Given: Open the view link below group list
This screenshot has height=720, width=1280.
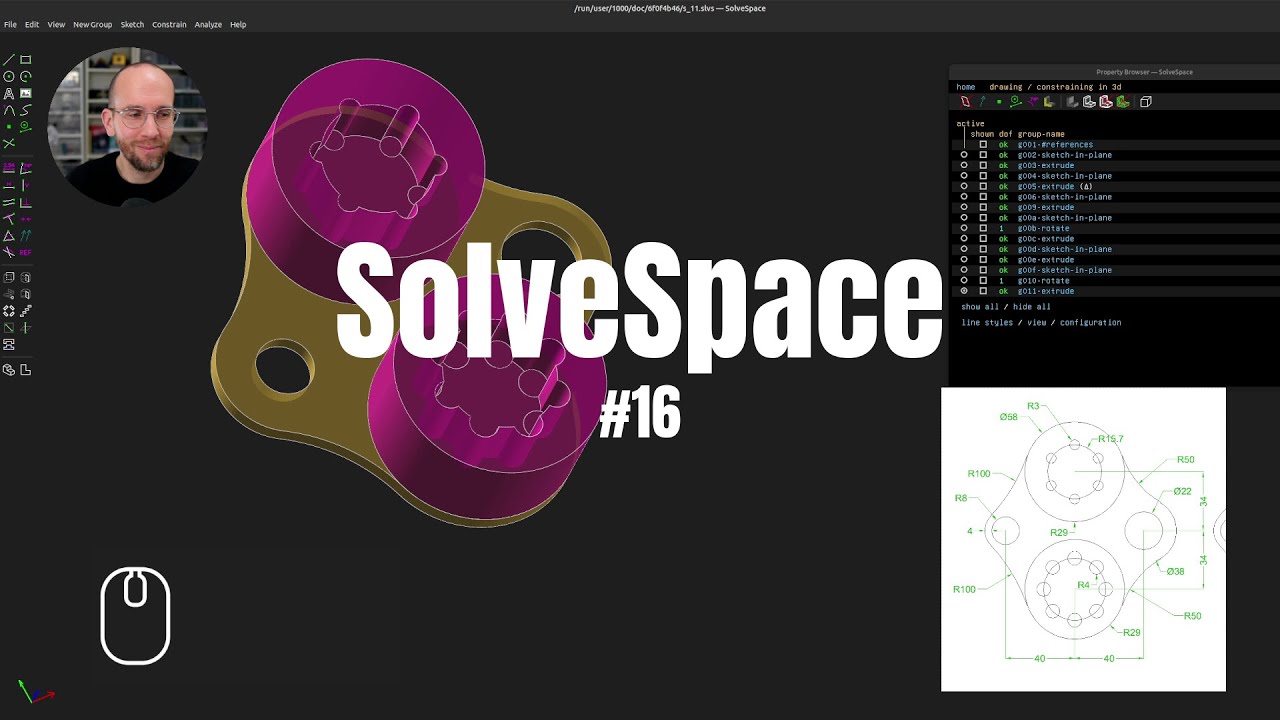Looking at the screenshot, I should pyautogui.click(x=1036, y=322).
